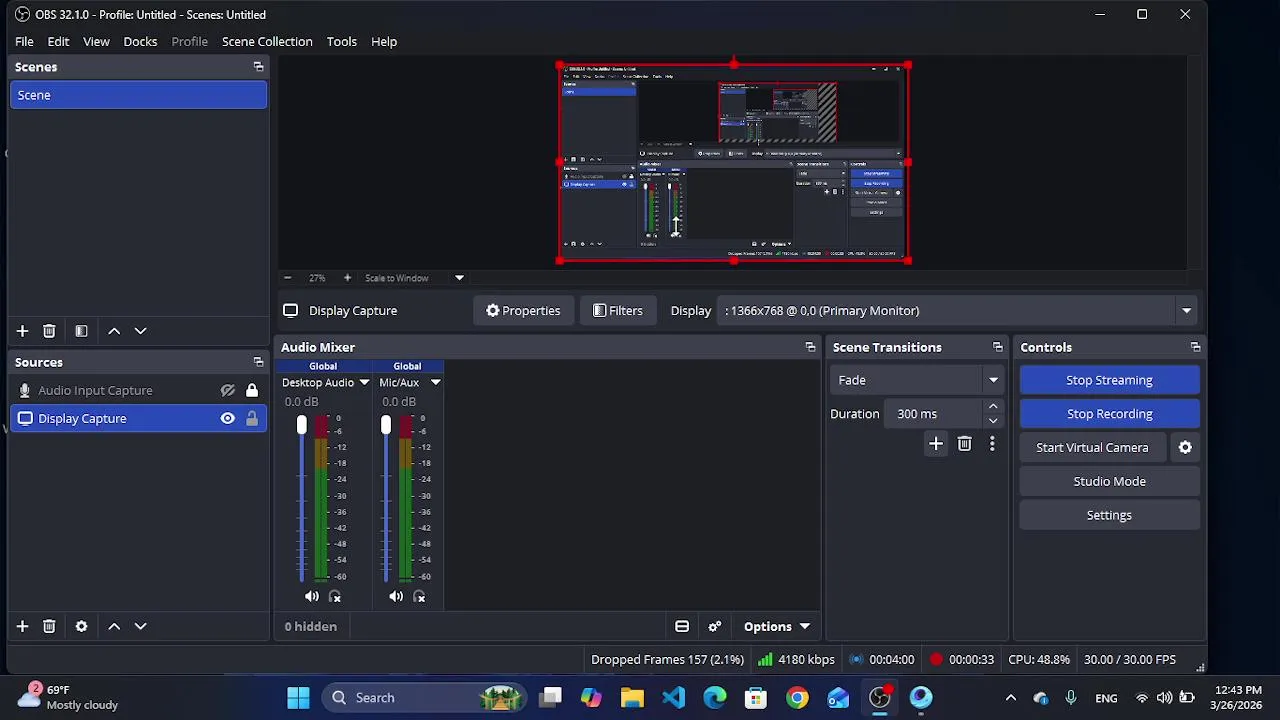Zoom out preview with minus icon

tap(288, 278)
